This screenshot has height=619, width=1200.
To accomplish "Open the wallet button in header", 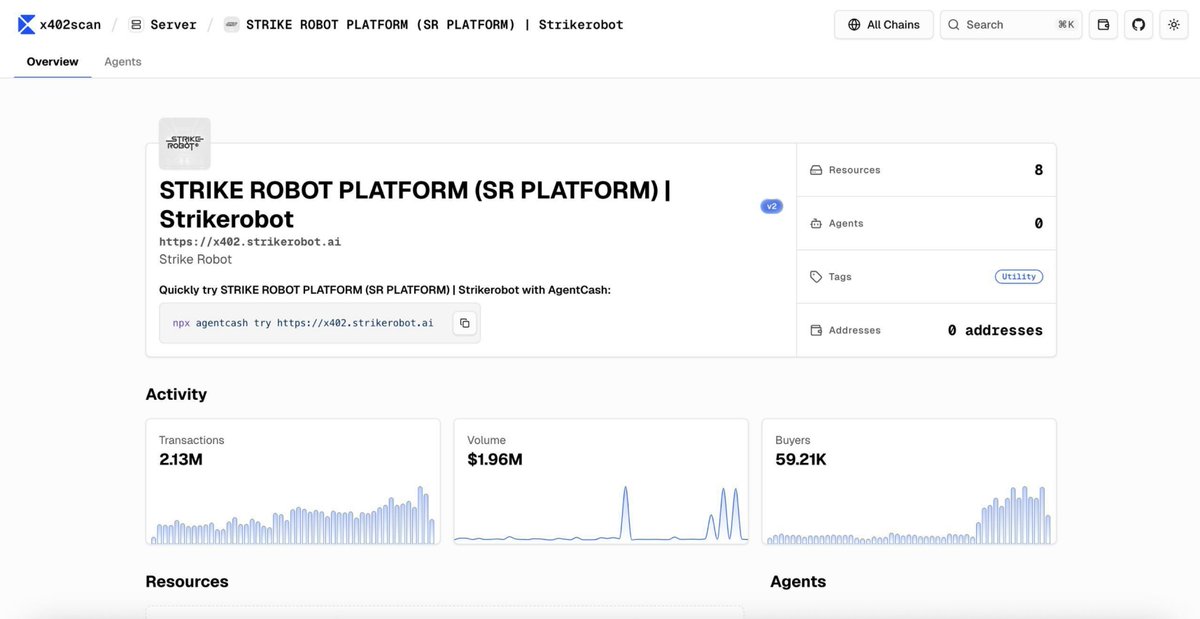I will tap(1103, 24).
